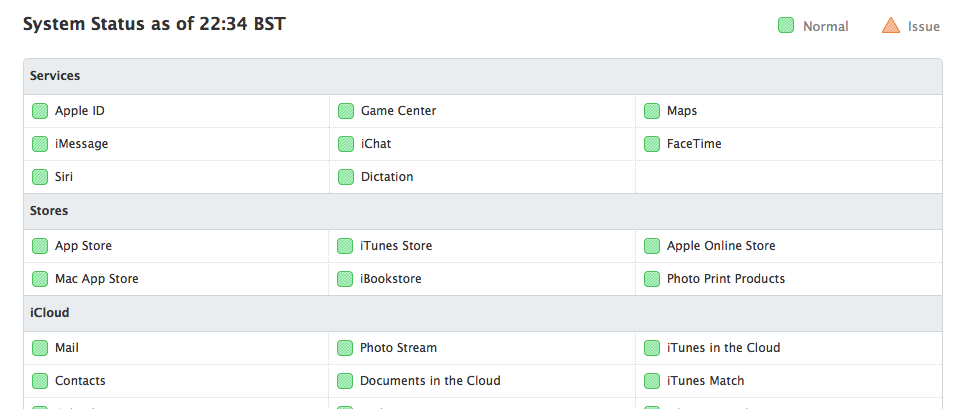Image resolution: width=956 pixels, height=409 pixels.
Task: Click the Services section header
Action: 55,76
